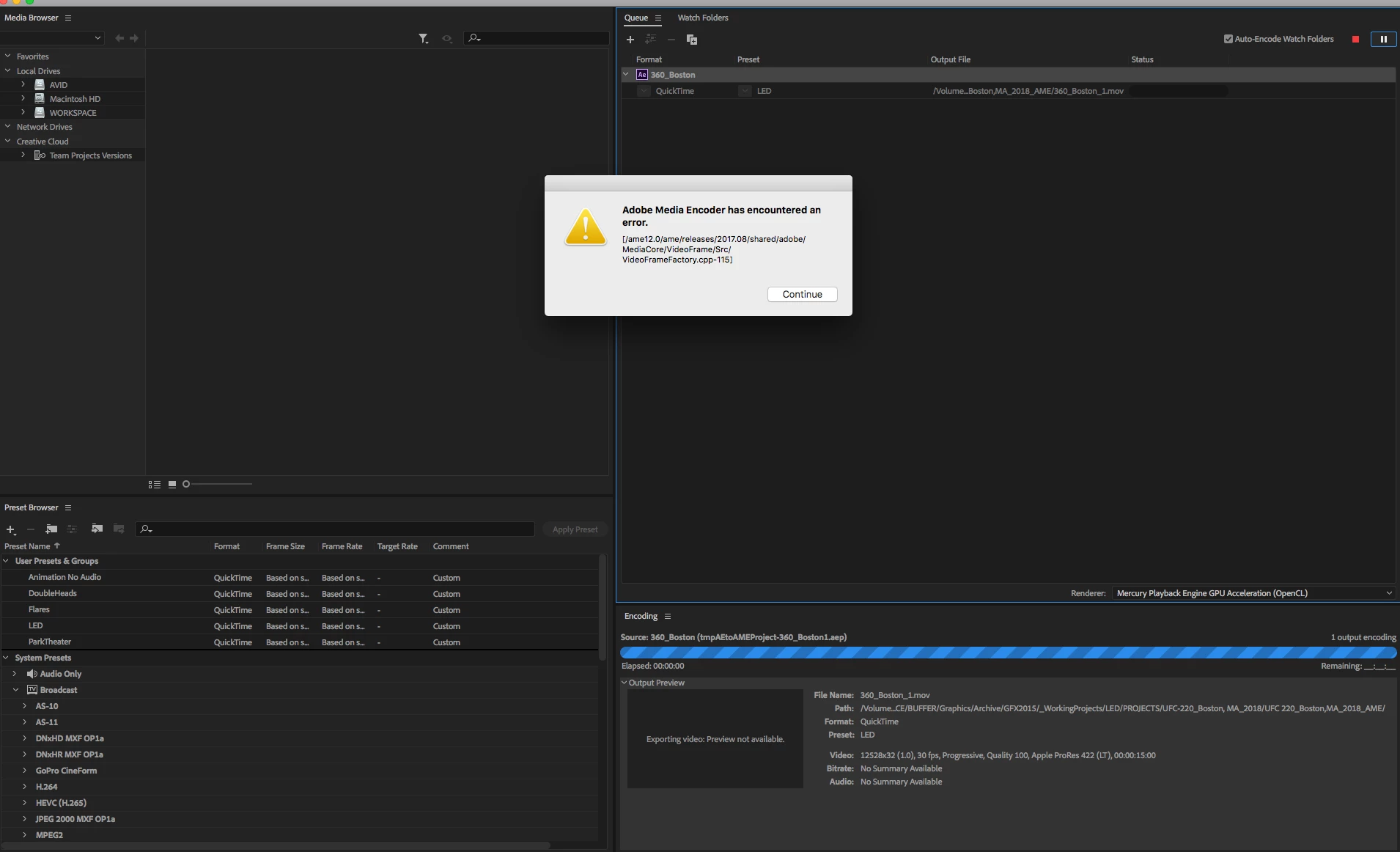Click the Preset Settings icon

click(x=72, y=529)
